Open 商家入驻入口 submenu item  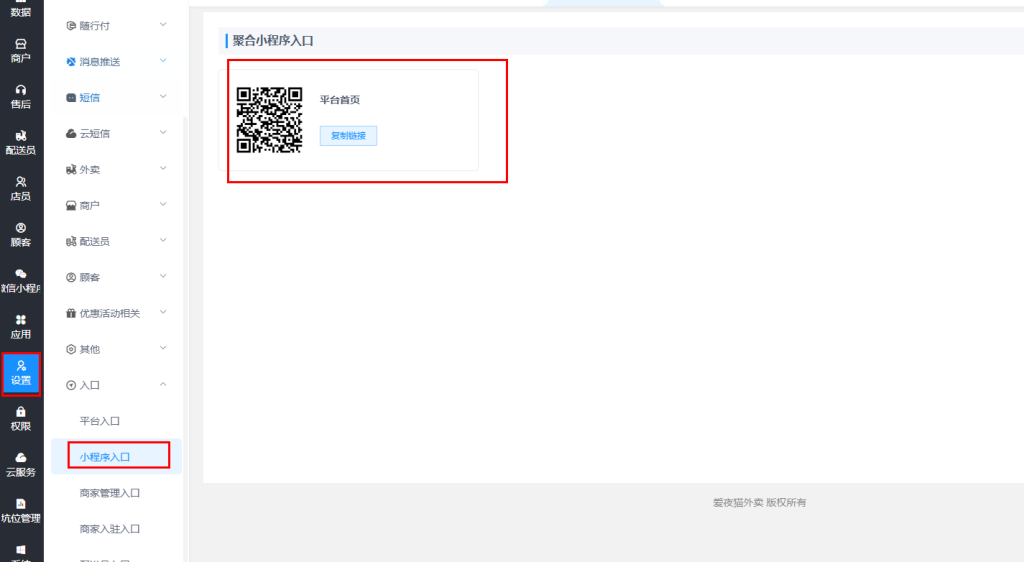click(x=110, y=529)
